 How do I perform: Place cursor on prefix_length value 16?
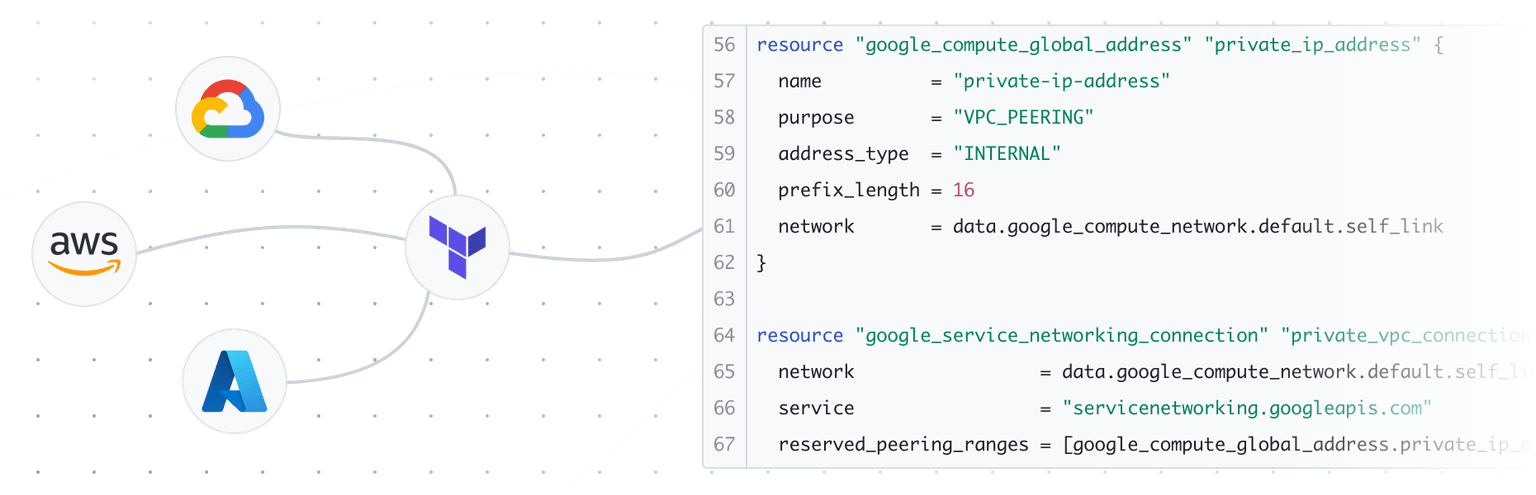tap(963, 190)
